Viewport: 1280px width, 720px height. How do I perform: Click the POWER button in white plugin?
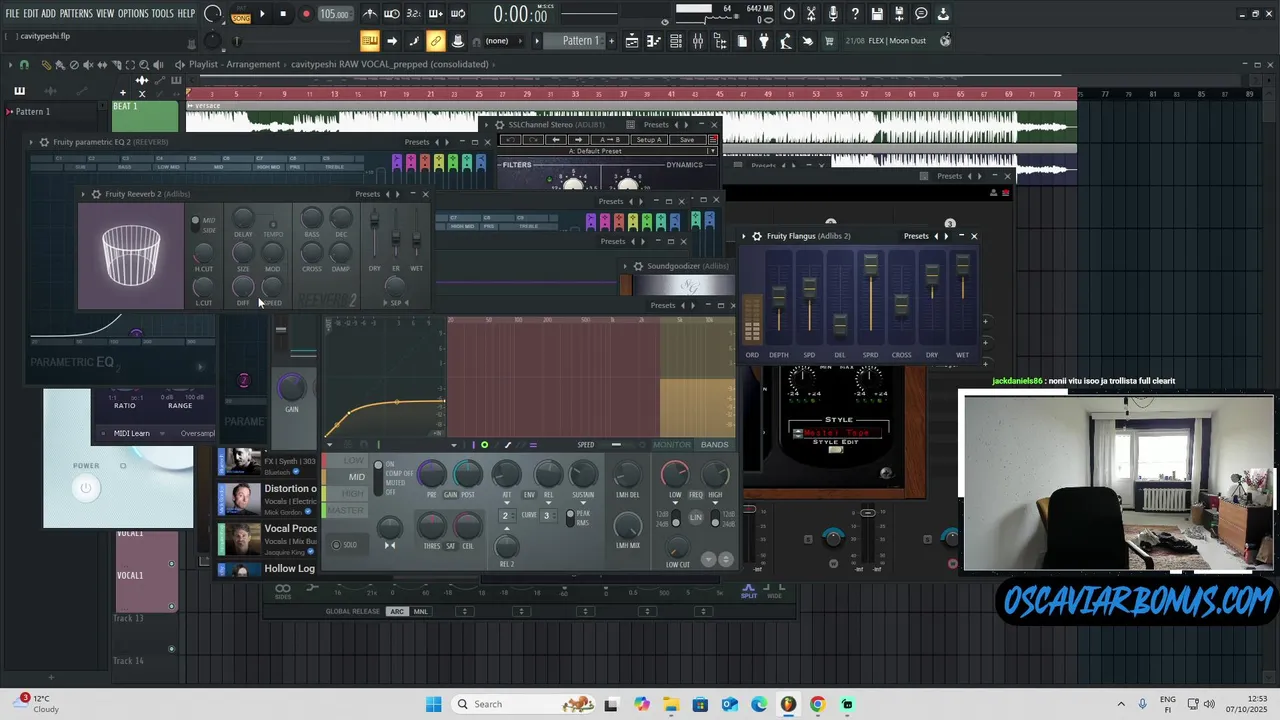point(86,488)
